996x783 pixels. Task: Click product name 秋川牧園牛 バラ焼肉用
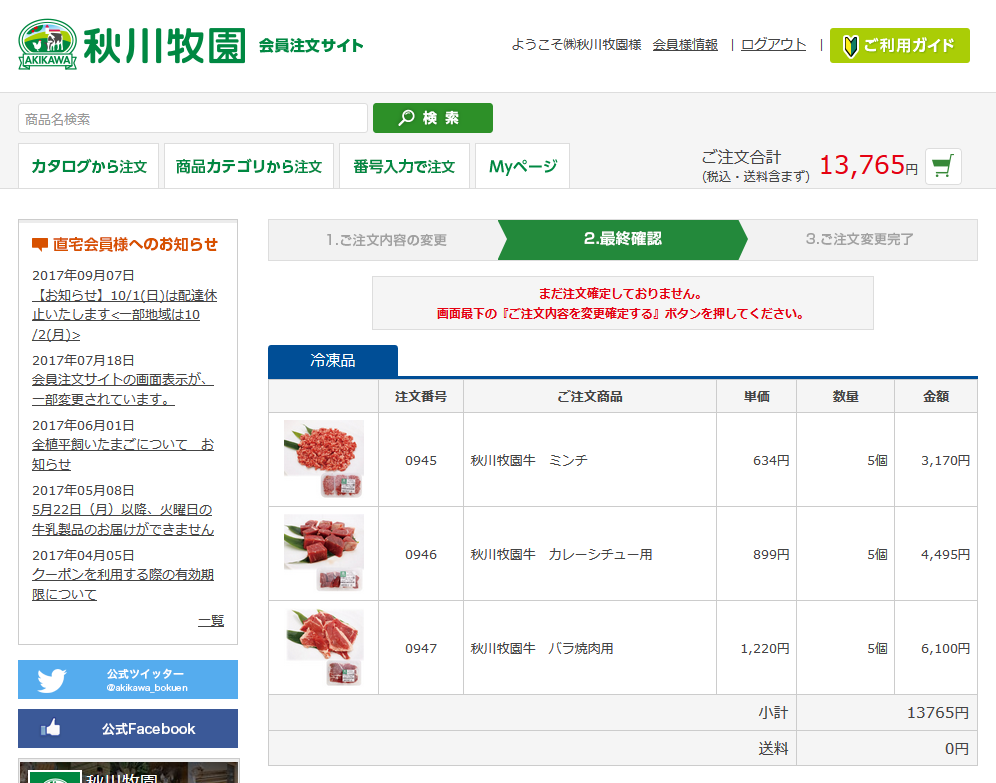pos(542,648)
